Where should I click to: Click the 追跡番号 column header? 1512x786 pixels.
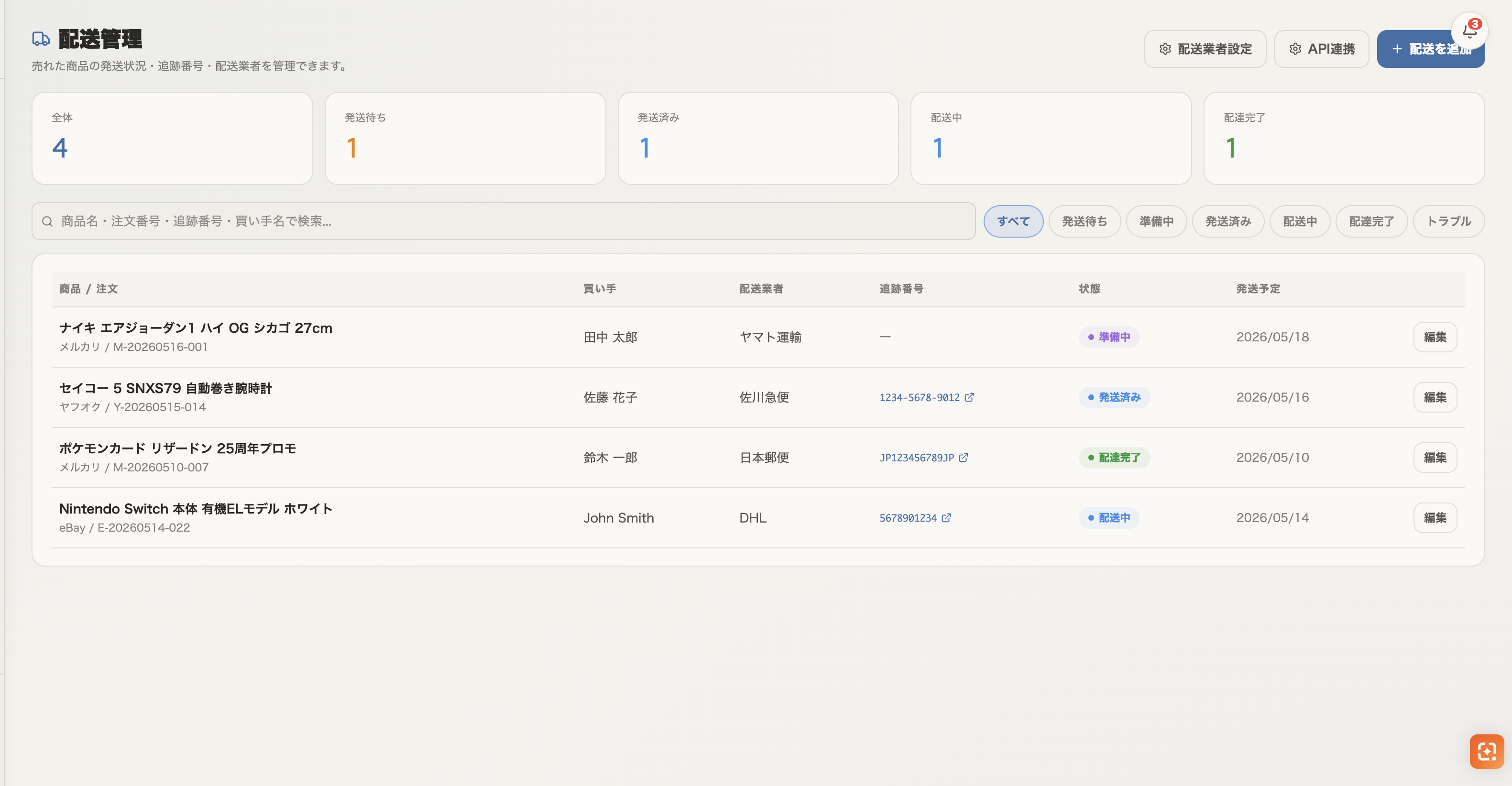pyautogui.click(x=901, y=289)
